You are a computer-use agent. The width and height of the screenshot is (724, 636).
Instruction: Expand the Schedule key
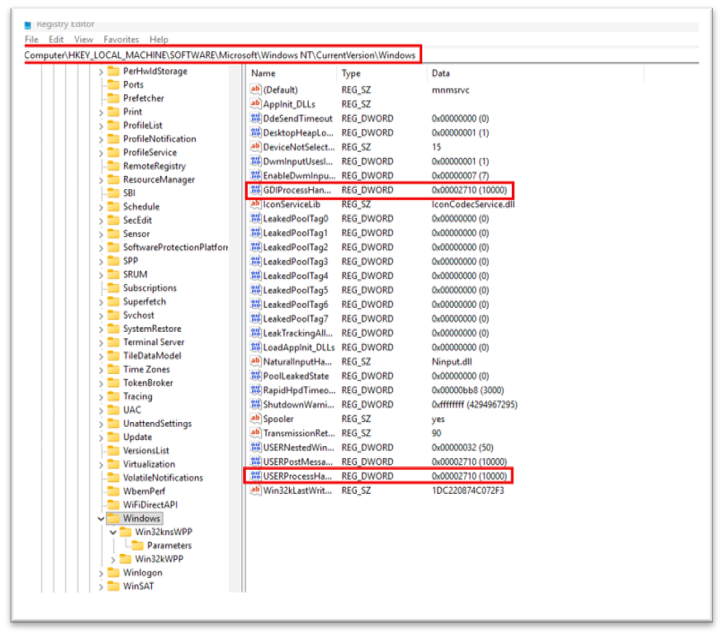pos(101,207)
